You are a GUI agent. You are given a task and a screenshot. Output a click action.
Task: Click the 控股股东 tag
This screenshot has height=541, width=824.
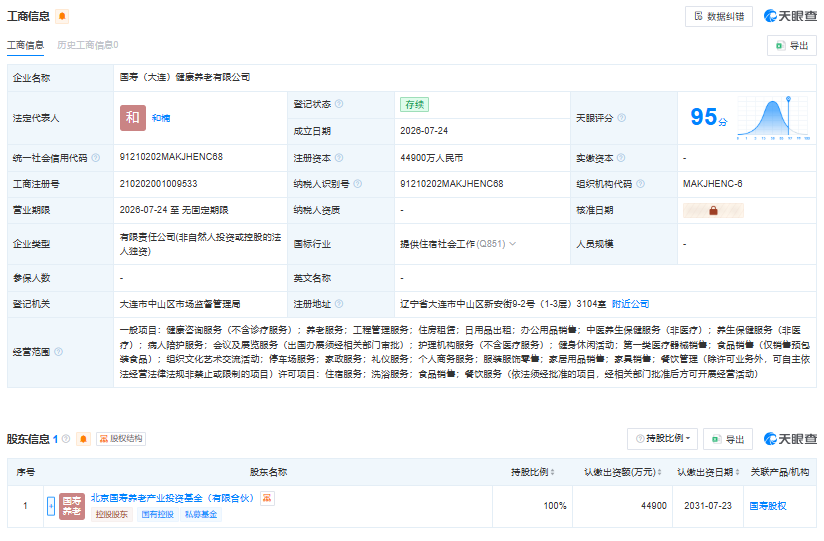pos(111,514)
